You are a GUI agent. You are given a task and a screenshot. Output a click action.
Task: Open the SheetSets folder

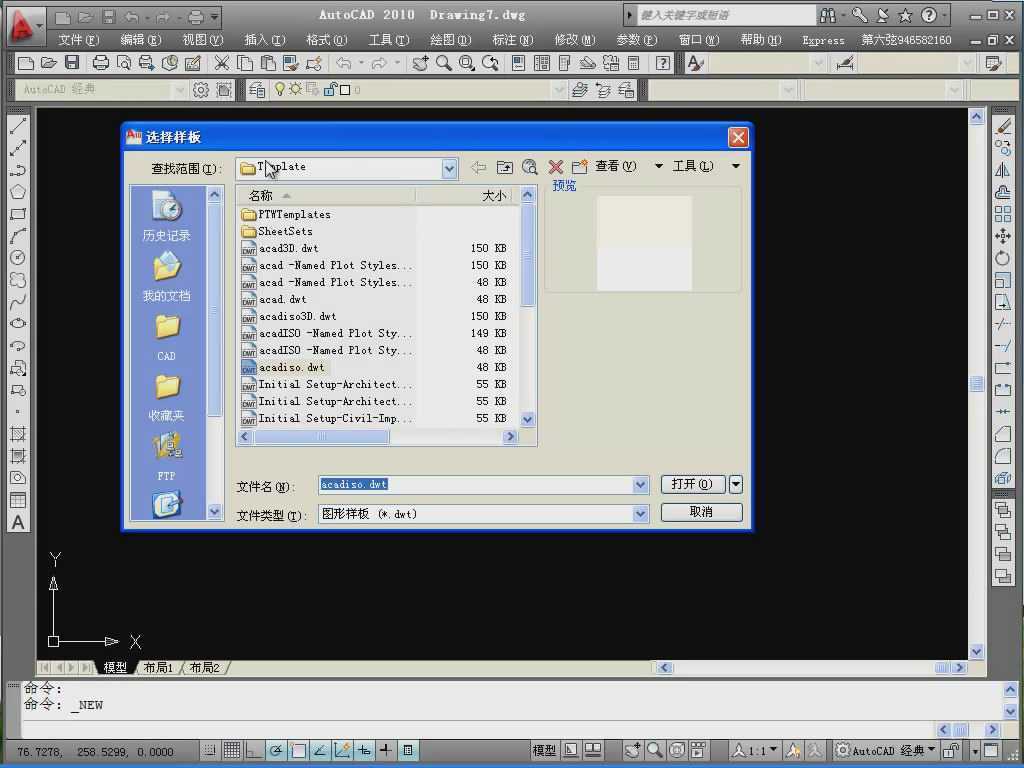tap(277, 231)
